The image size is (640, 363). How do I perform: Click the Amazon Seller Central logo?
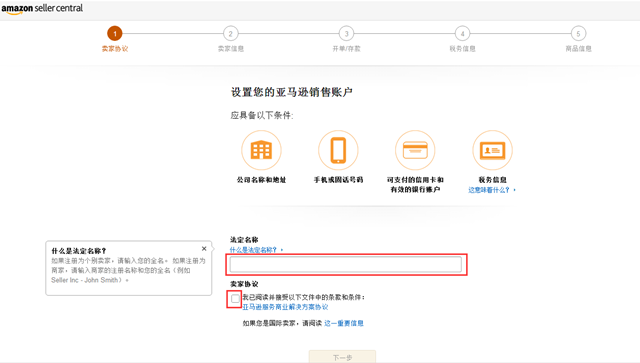(42, 9)
